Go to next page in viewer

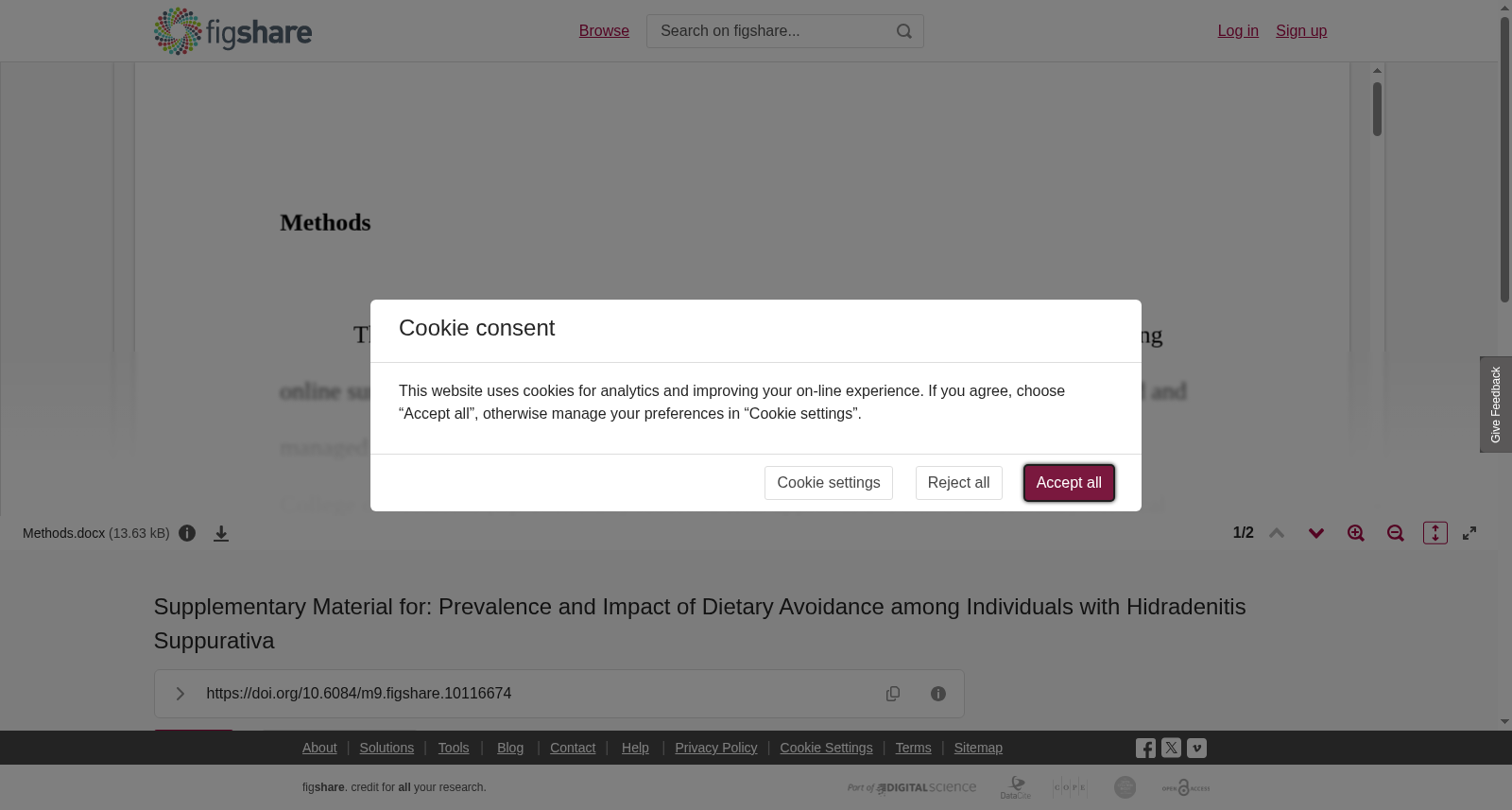[x=1316, y=533]
